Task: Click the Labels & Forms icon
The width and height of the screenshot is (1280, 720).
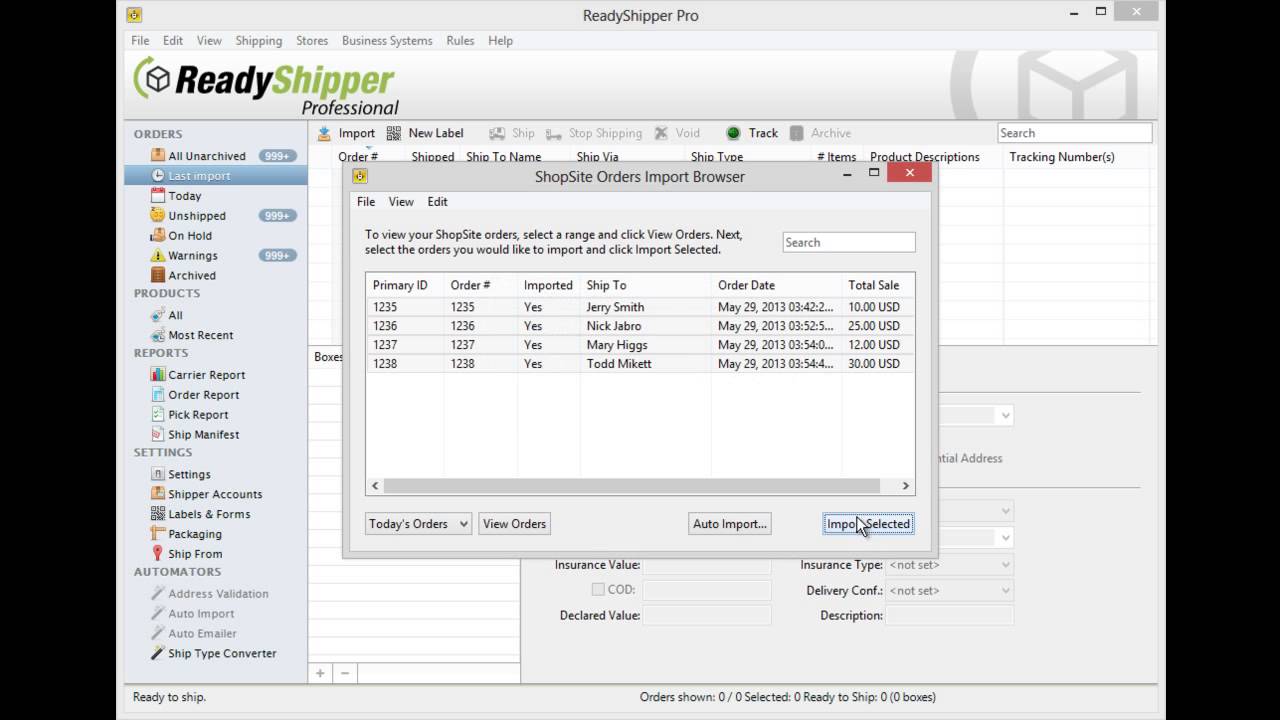Action: (x=158, y=514)
